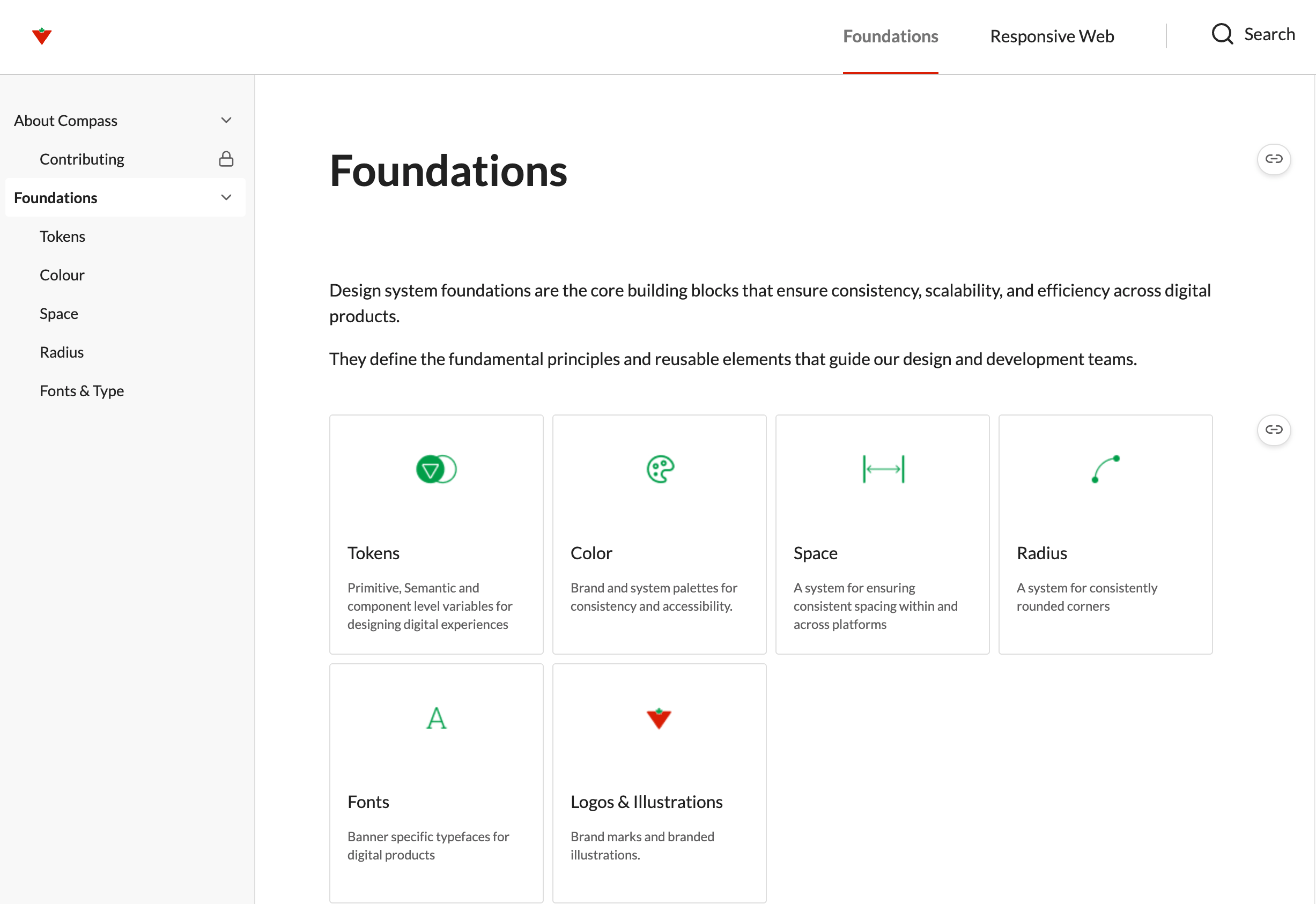This screenshot has height=904, width=1316.
Task: Click the lock icon next to Contributing
Action: point(226,159)
